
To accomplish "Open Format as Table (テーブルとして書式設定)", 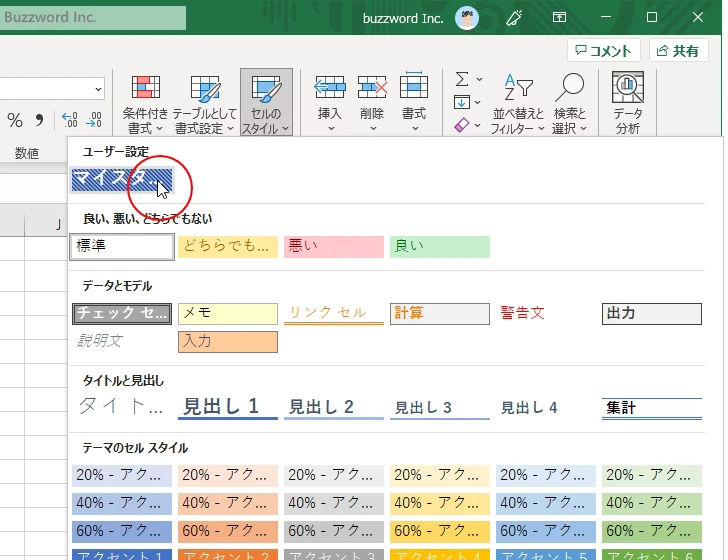I will 204,103.
